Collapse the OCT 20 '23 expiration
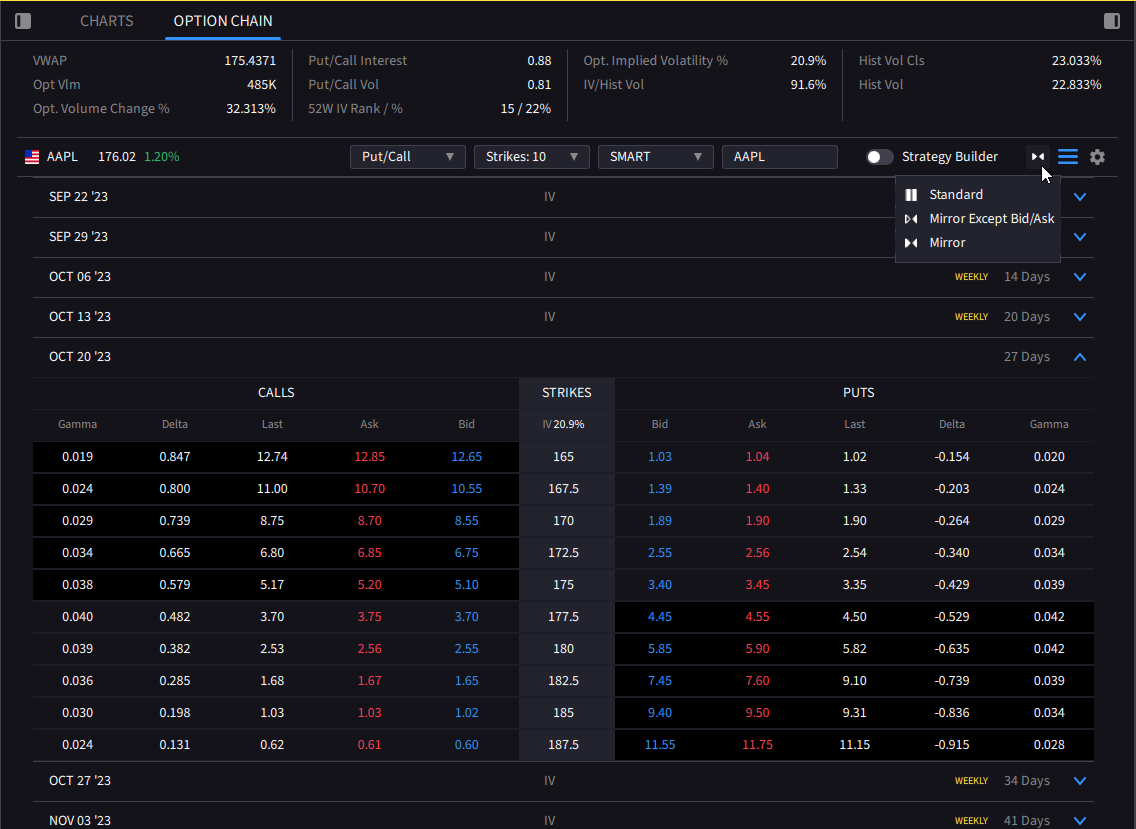The width and height of the screenshot is (1136, 829). pyautogui.click(x=1079, y=357)
